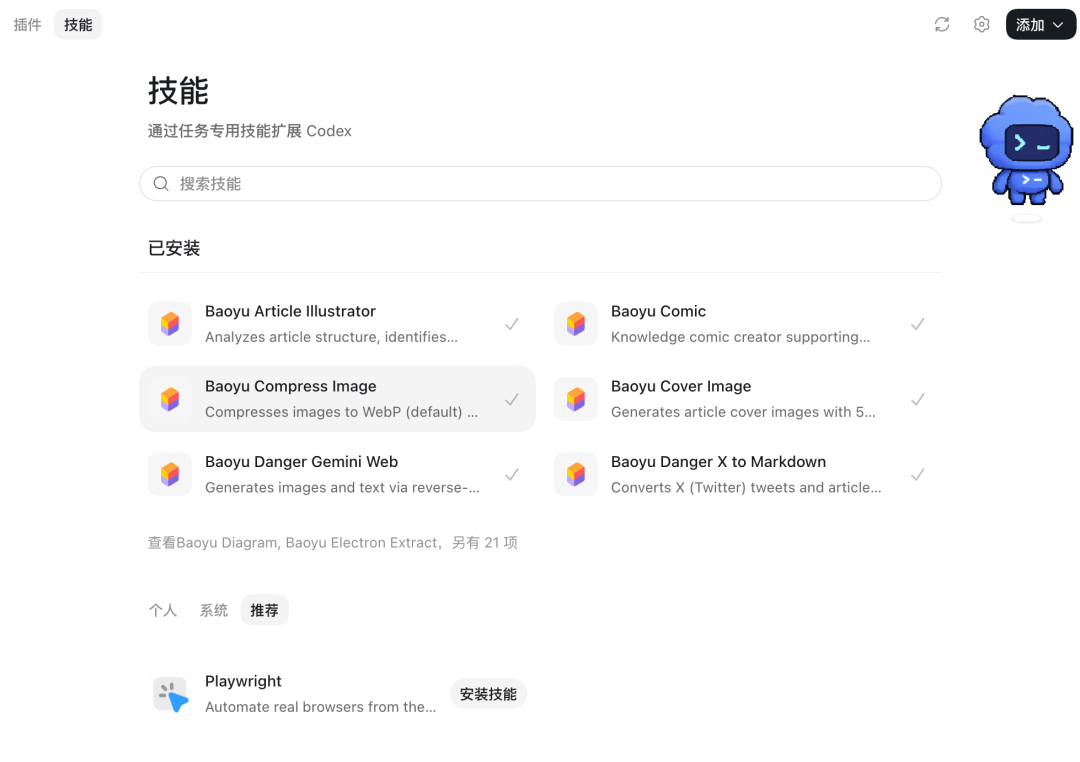Image resolution: width=1080 pixels, height=762 pixels.
Task: Open the Baoyu Article Illustrator title
Action: (x=290, y=311)
